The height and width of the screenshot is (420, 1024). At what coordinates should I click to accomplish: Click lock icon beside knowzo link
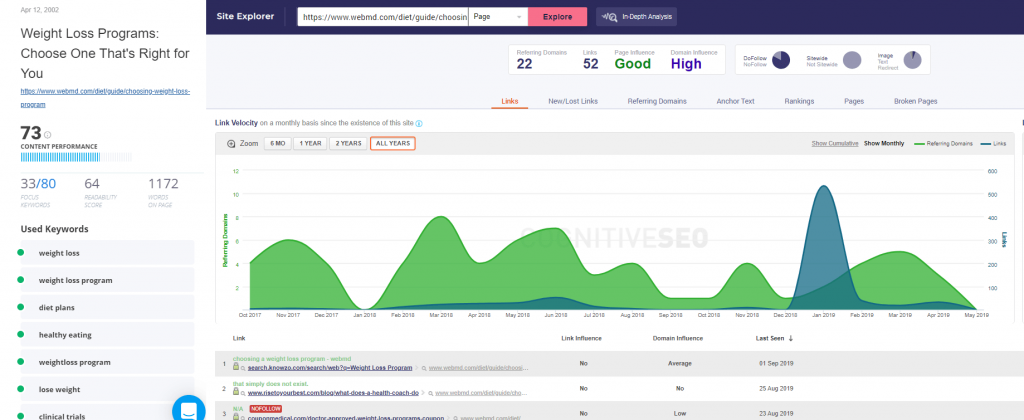pos(236,366)
